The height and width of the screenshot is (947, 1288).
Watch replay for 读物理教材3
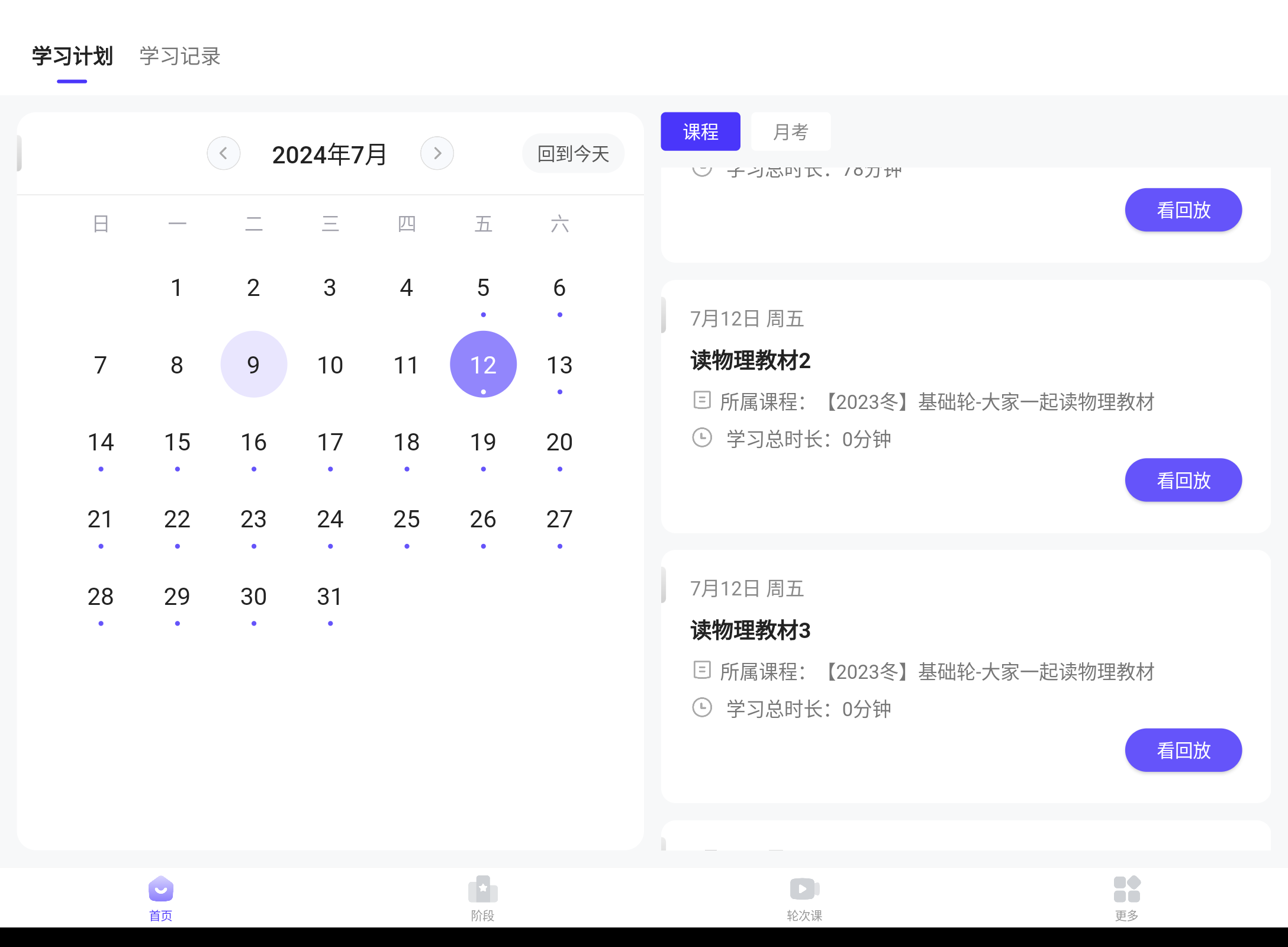[x=1183, y=750]
